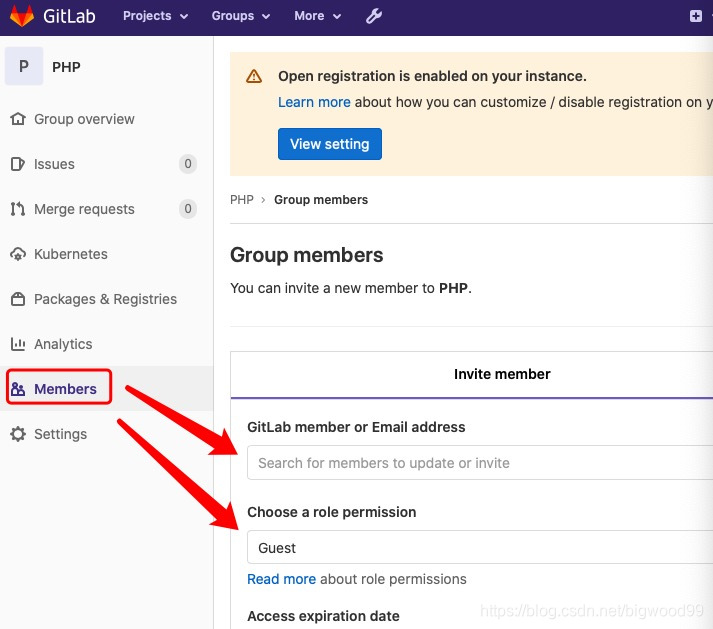Focus the search for members input
The image size is (713, 629).
click(480, 463)
